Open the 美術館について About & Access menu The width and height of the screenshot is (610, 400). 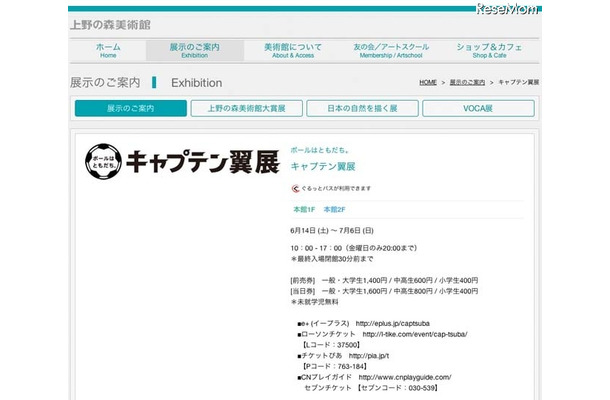[293, 51]
